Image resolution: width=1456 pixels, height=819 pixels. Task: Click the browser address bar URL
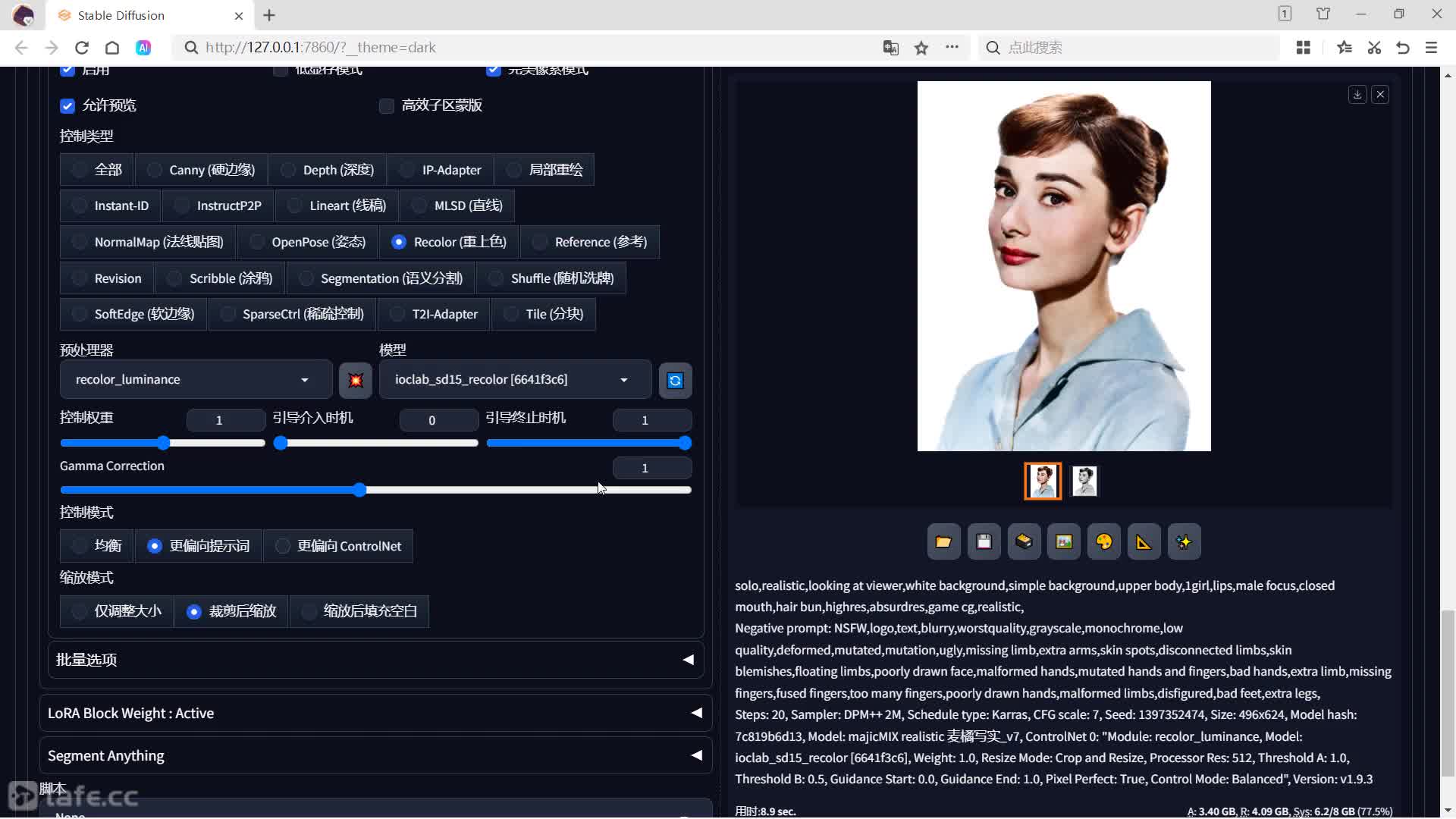click(x=321, y=48)
